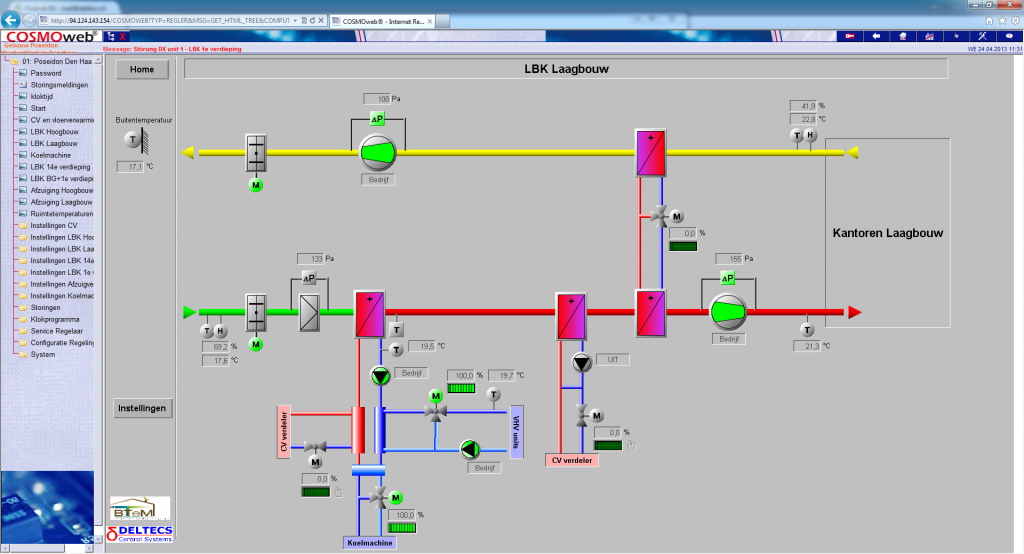Open the crossed tools icon in toolbar
Image resolution: width=1024 pixels, height=554 pixels.
[982, 36]
